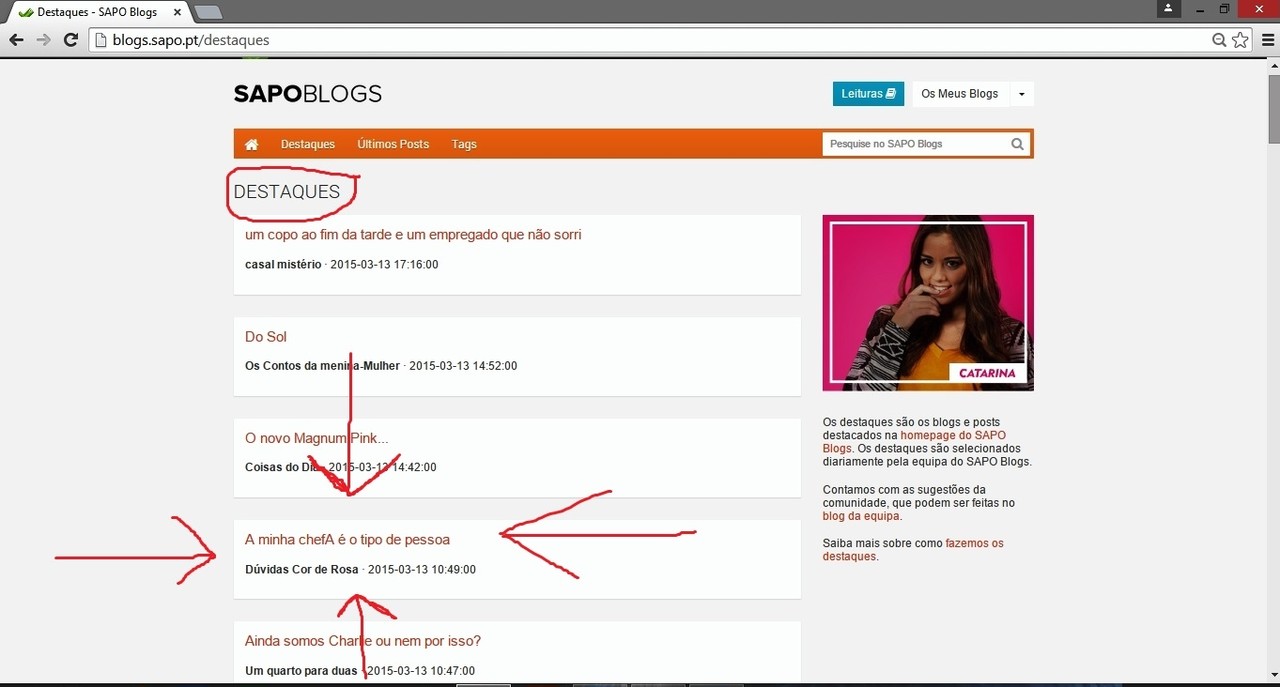Reload the page with the refresh icon
The width and height of the screenshot is (1280, 687).
(x=70, y=39)
